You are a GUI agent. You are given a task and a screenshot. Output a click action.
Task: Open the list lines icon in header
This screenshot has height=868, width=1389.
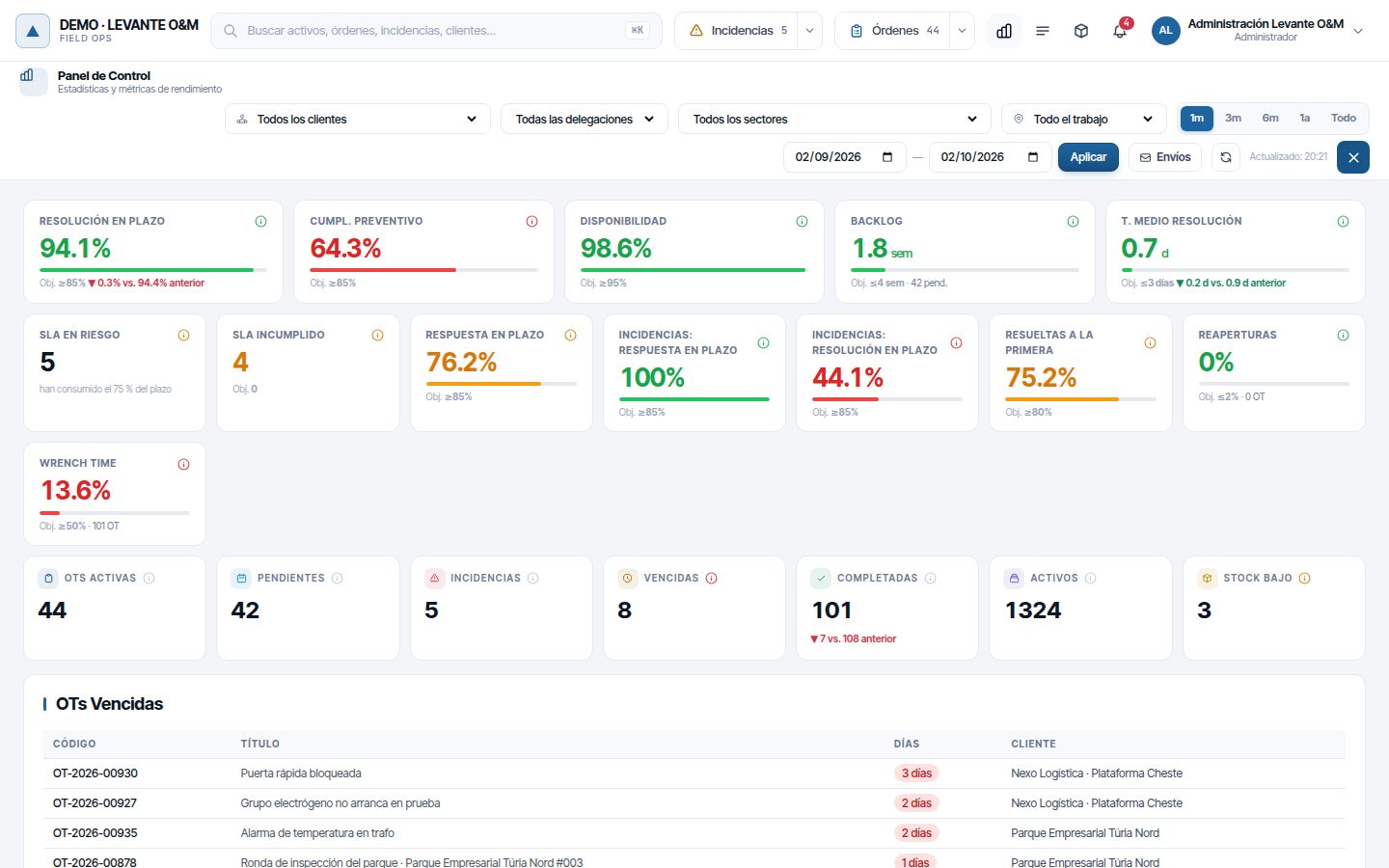1043,31
